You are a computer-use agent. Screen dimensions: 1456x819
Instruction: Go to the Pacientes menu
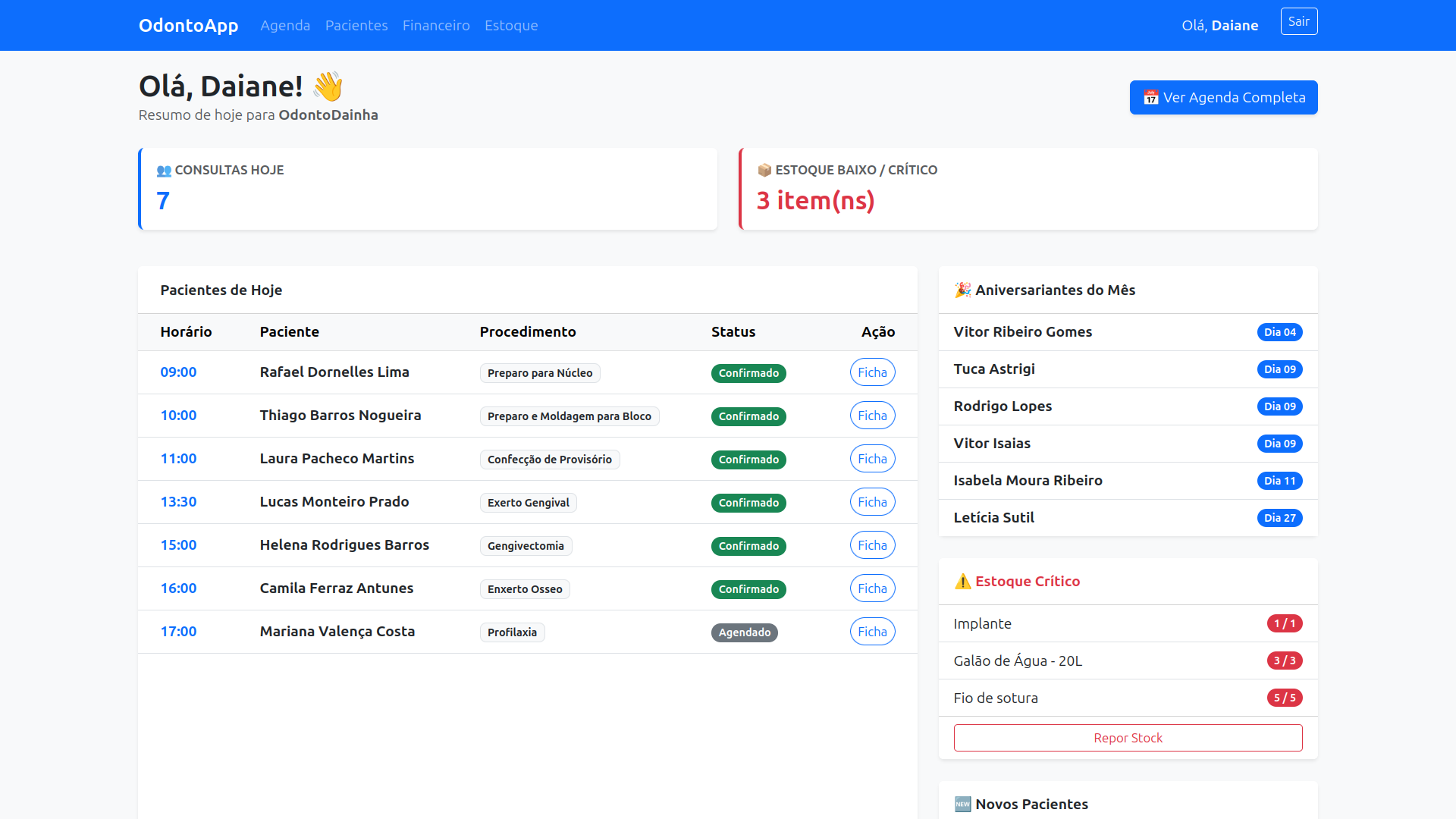pos(356,25)
